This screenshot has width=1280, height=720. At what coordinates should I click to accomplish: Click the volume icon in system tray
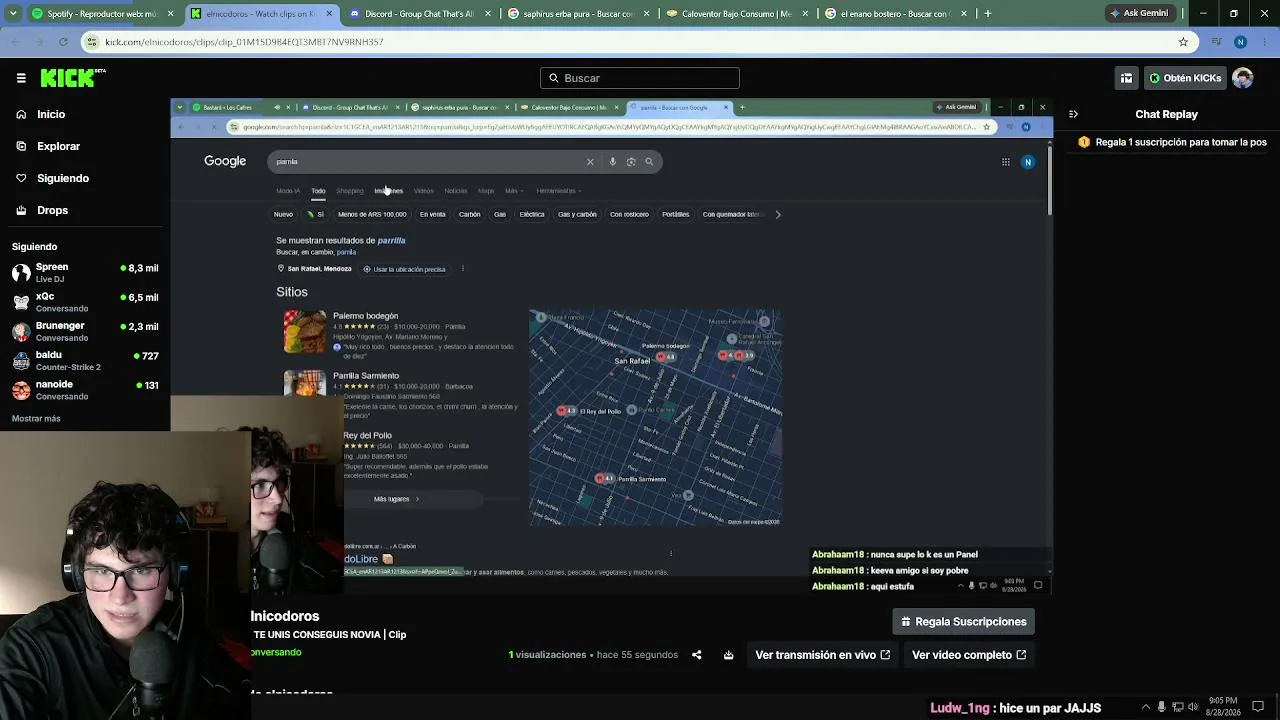click(1193, 707)
